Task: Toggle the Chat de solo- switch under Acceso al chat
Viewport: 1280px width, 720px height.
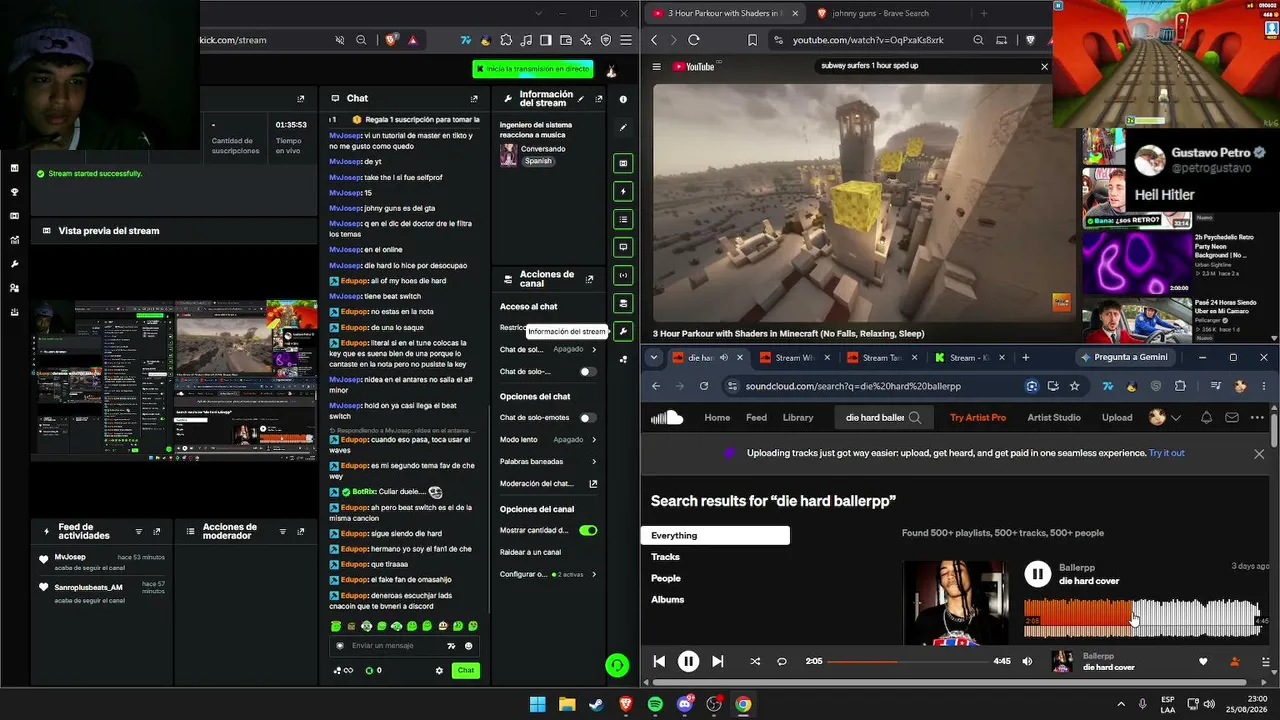Action: pyautogui.click(x=588, y=372)
